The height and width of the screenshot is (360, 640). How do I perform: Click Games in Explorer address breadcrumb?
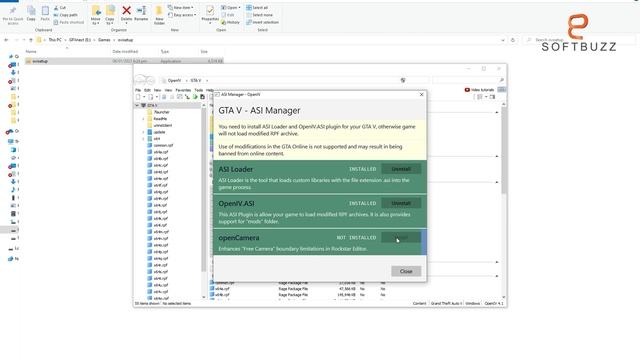[x=104, y=40]
